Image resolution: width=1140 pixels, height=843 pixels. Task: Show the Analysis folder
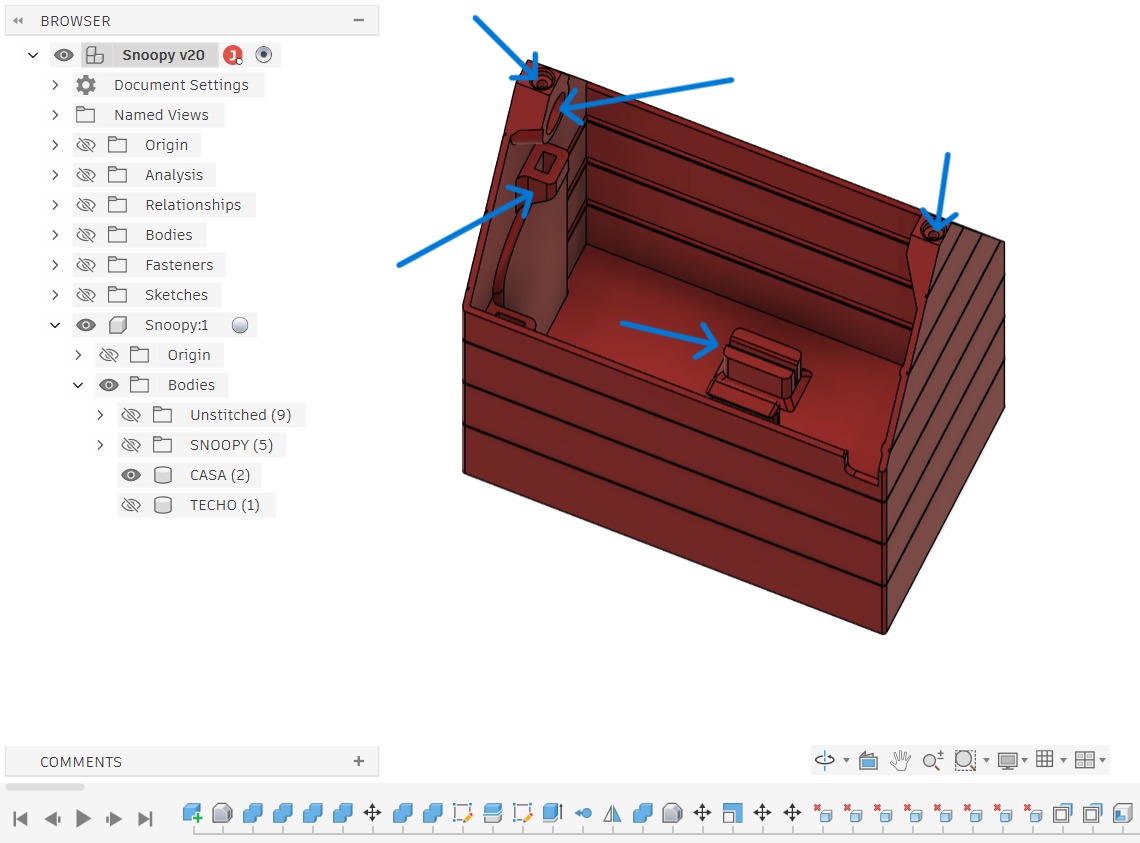(x=86, y=175)
